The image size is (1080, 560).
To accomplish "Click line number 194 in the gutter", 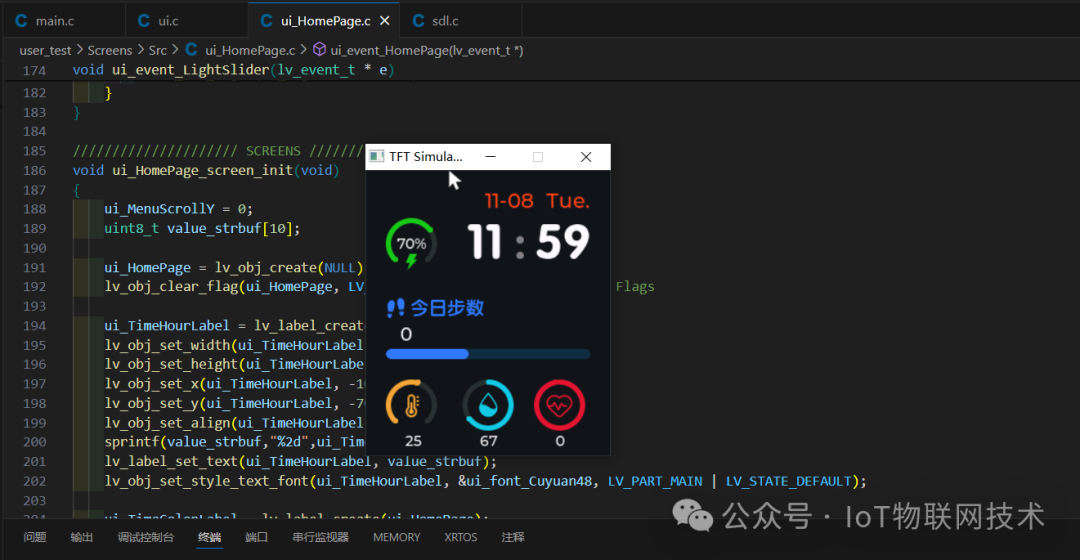I will click(34, 326).
